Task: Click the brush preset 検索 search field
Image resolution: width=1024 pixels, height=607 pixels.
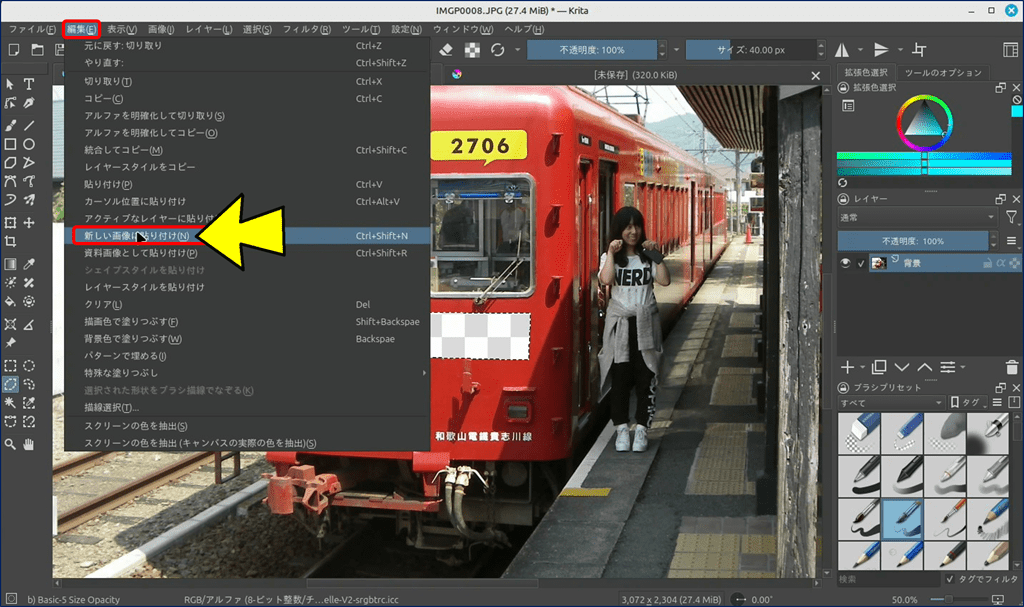Action: (887, 579)
